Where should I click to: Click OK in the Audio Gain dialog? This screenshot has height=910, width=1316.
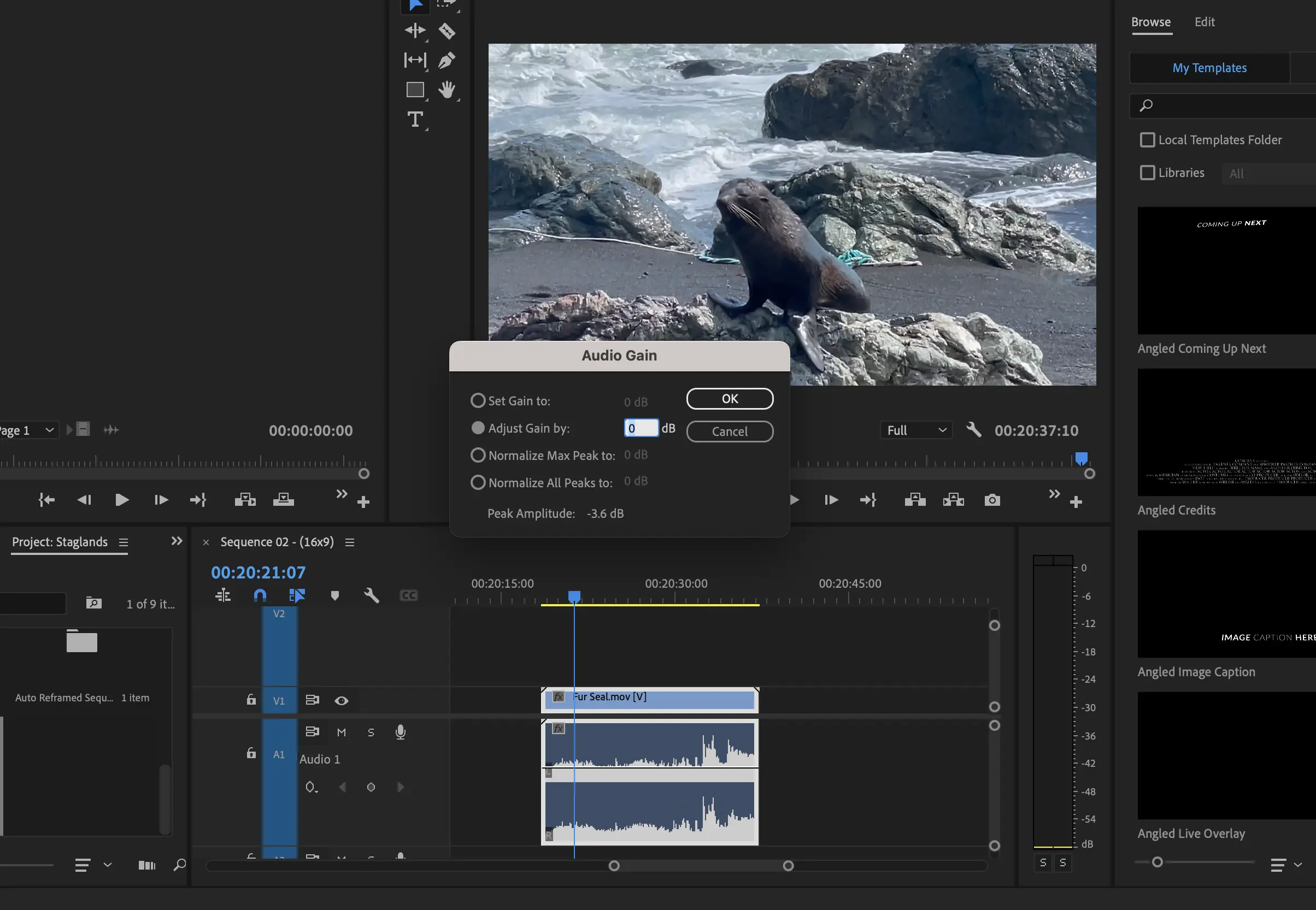(729, 399)
